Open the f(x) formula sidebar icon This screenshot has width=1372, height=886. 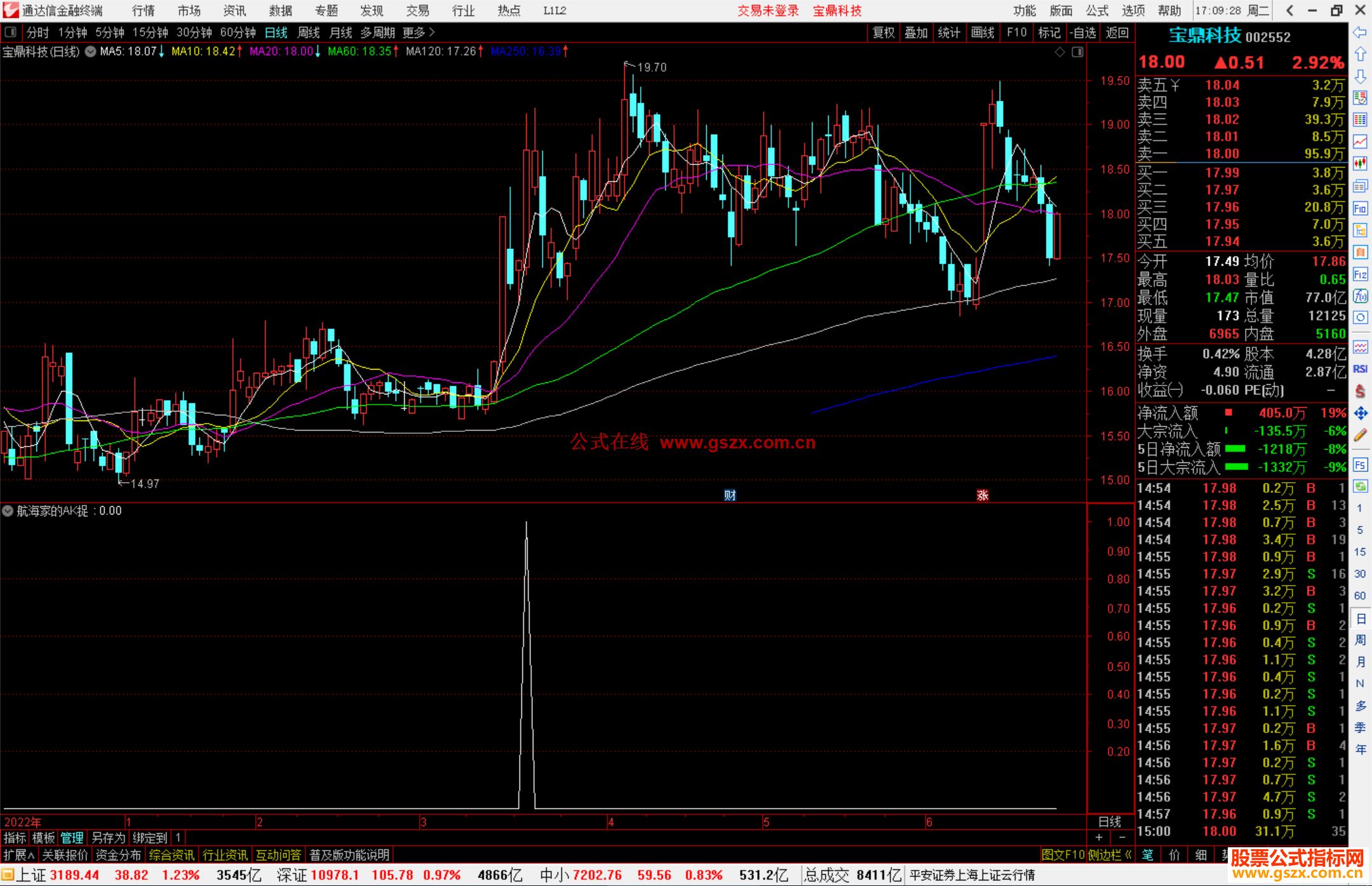click(1360, 296)
